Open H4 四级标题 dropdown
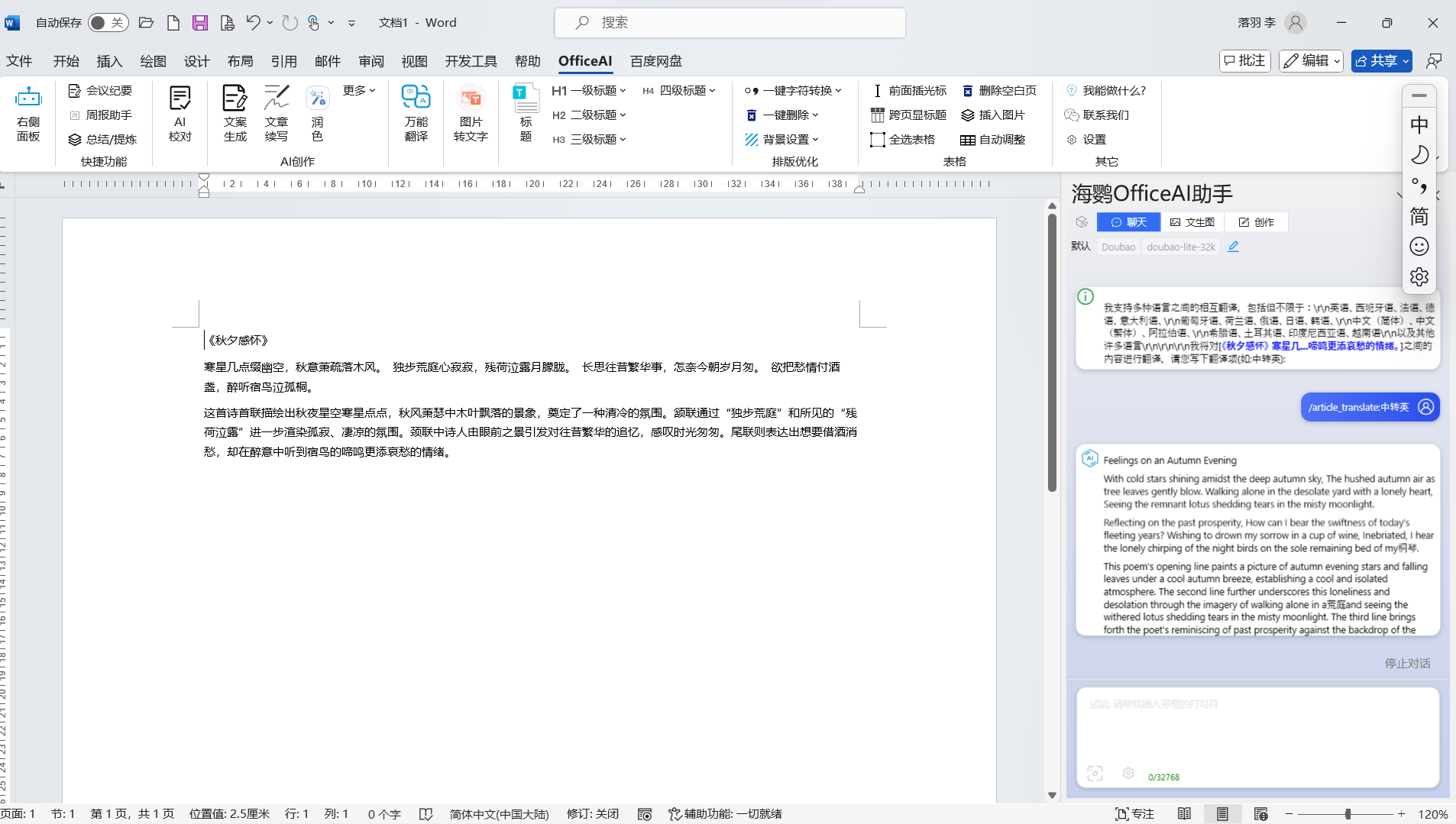The width and height of the screenshot is (1456, 824). 678,91
